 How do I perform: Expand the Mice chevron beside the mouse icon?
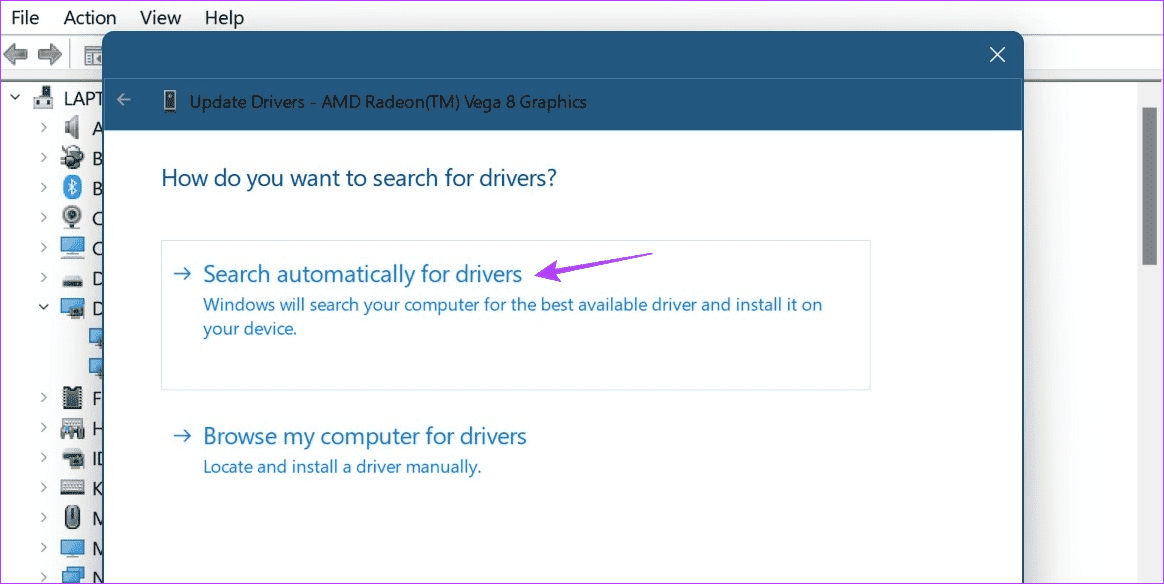[44, 517]
